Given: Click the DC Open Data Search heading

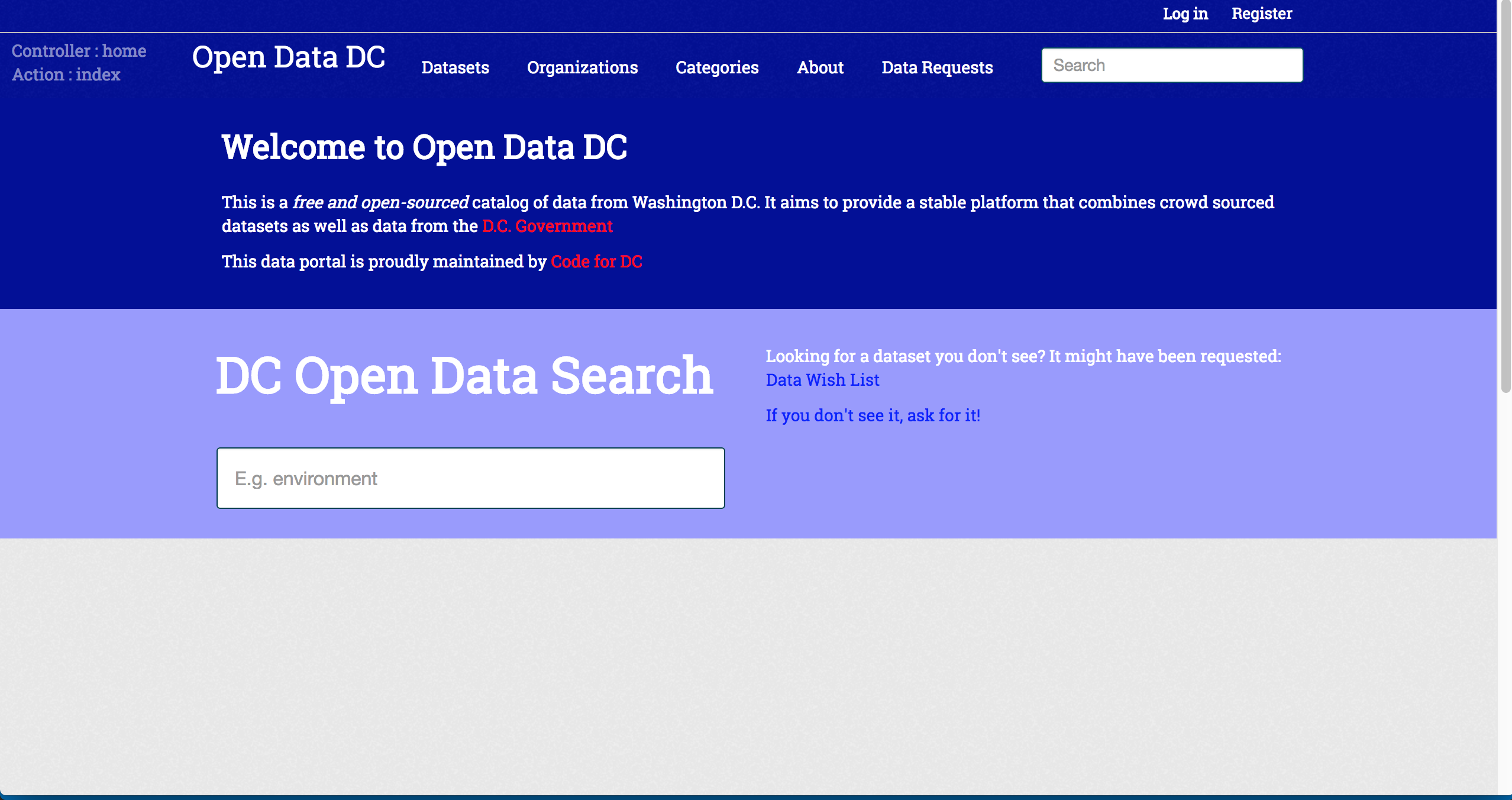Looking at the screenshot, I should 464,375.
